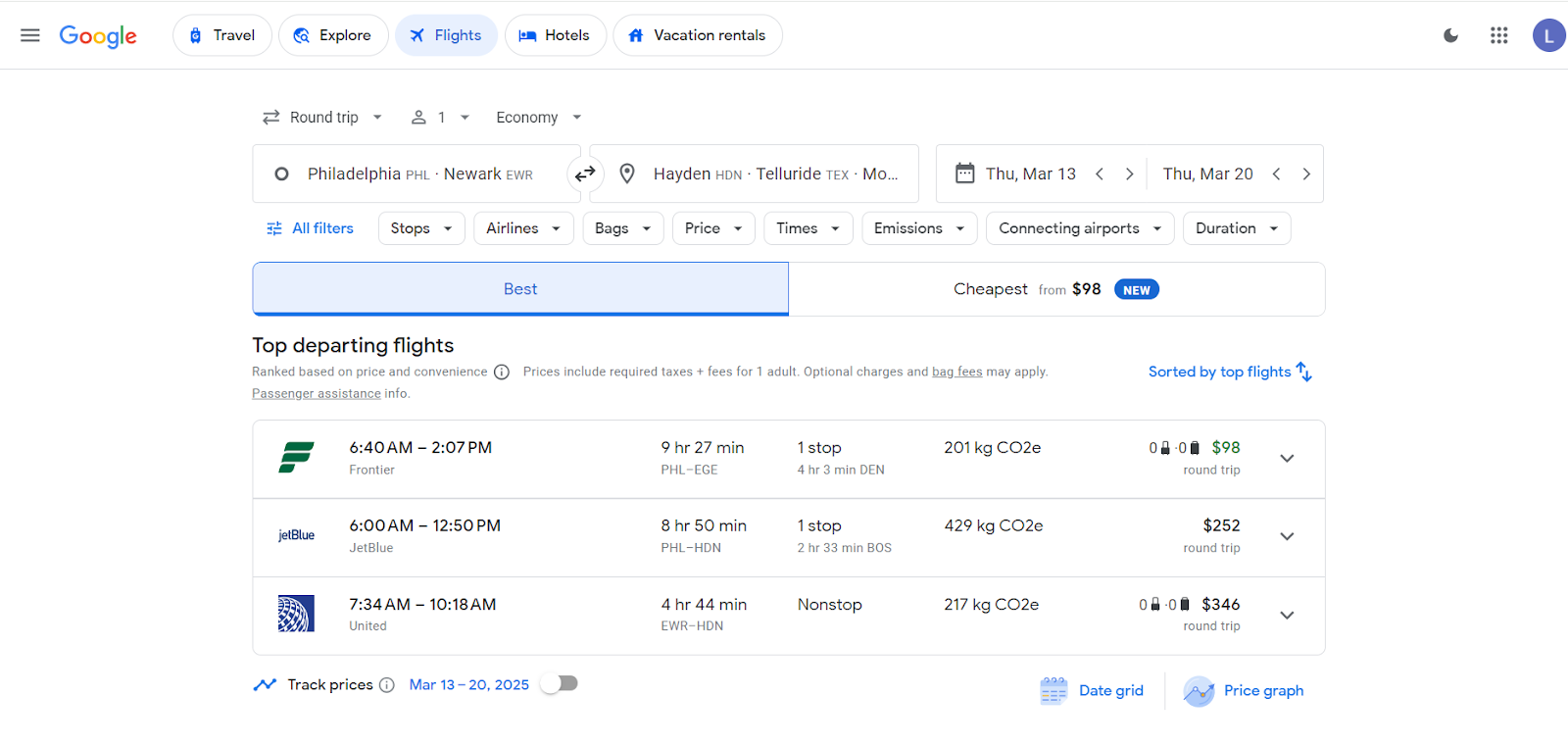The width and height of the screenshot is (1568, 746).
Task: Click the passenger person icon
Action: [418, 118]
